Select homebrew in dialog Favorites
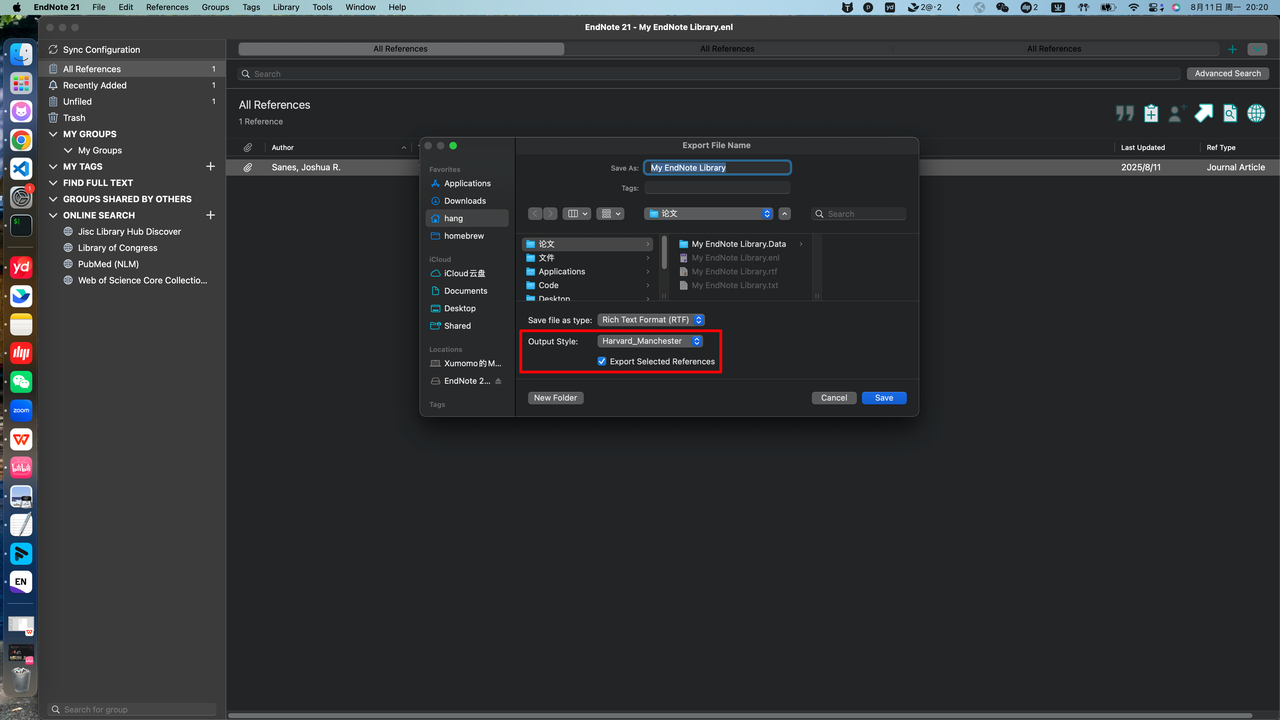 click(464, 236)
